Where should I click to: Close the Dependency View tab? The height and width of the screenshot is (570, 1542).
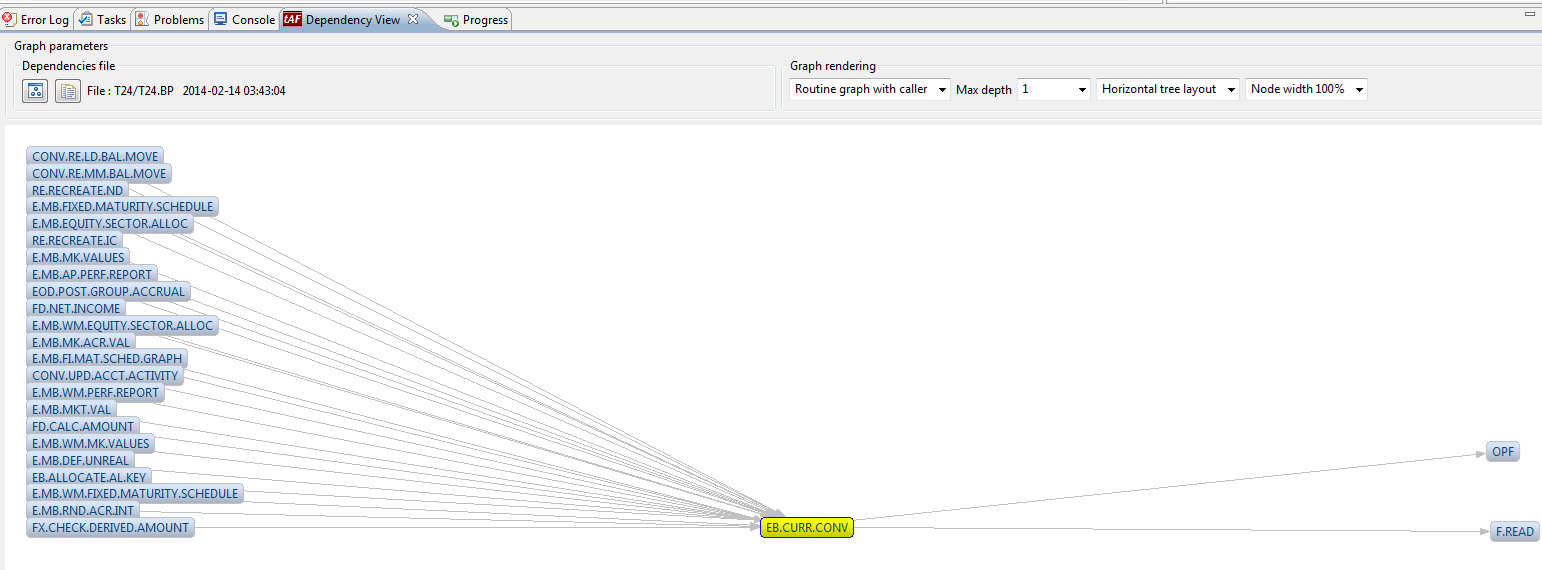[413, 19]
